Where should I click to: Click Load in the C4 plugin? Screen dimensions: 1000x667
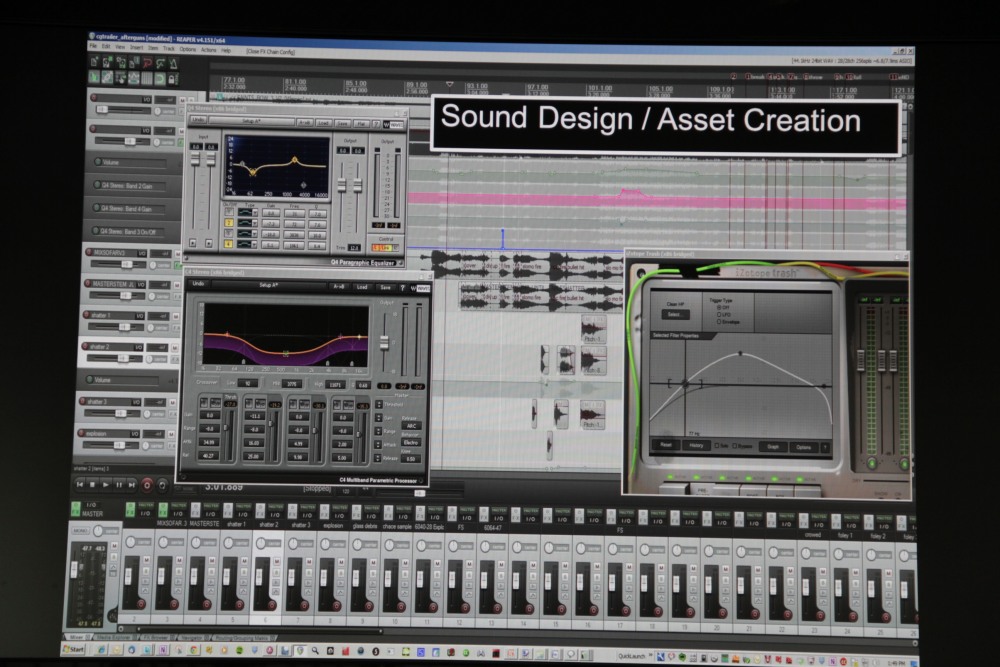click(x=362, y=287)
